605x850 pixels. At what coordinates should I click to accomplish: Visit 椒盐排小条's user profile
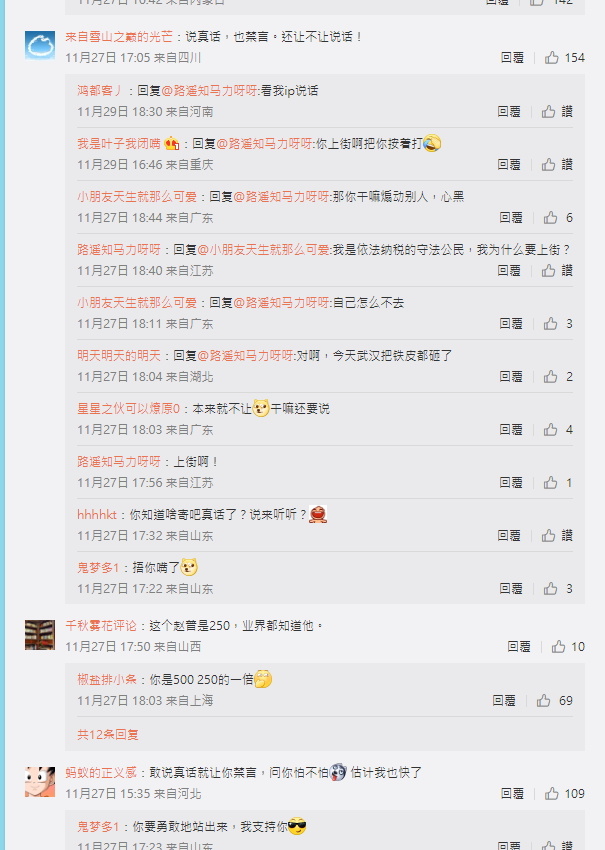pyautogui.click(x=107, y=679)
